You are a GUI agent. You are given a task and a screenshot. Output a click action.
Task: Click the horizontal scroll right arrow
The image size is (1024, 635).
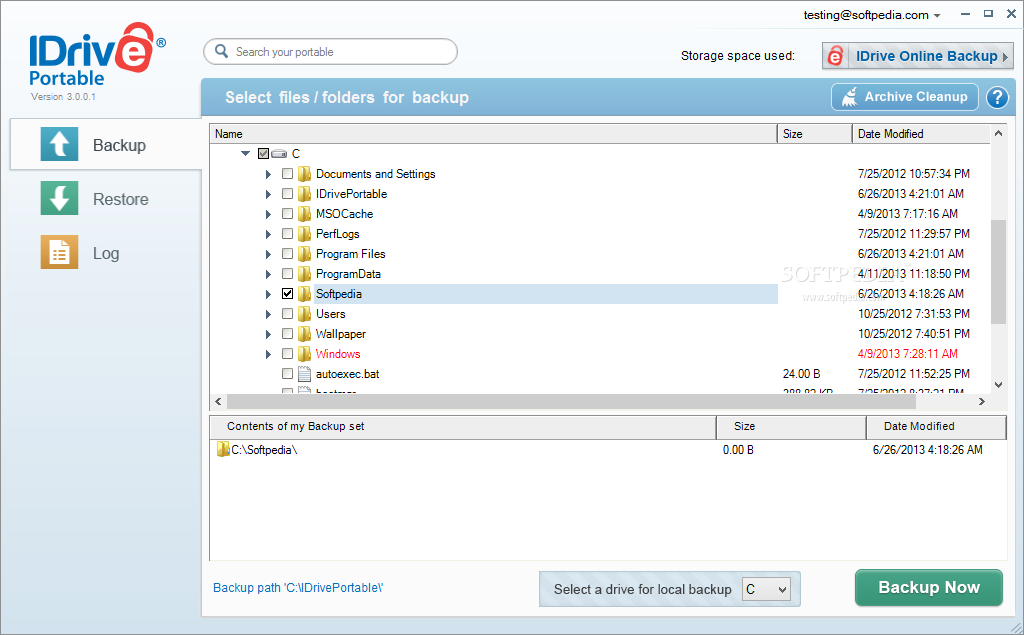coord(982,401)
